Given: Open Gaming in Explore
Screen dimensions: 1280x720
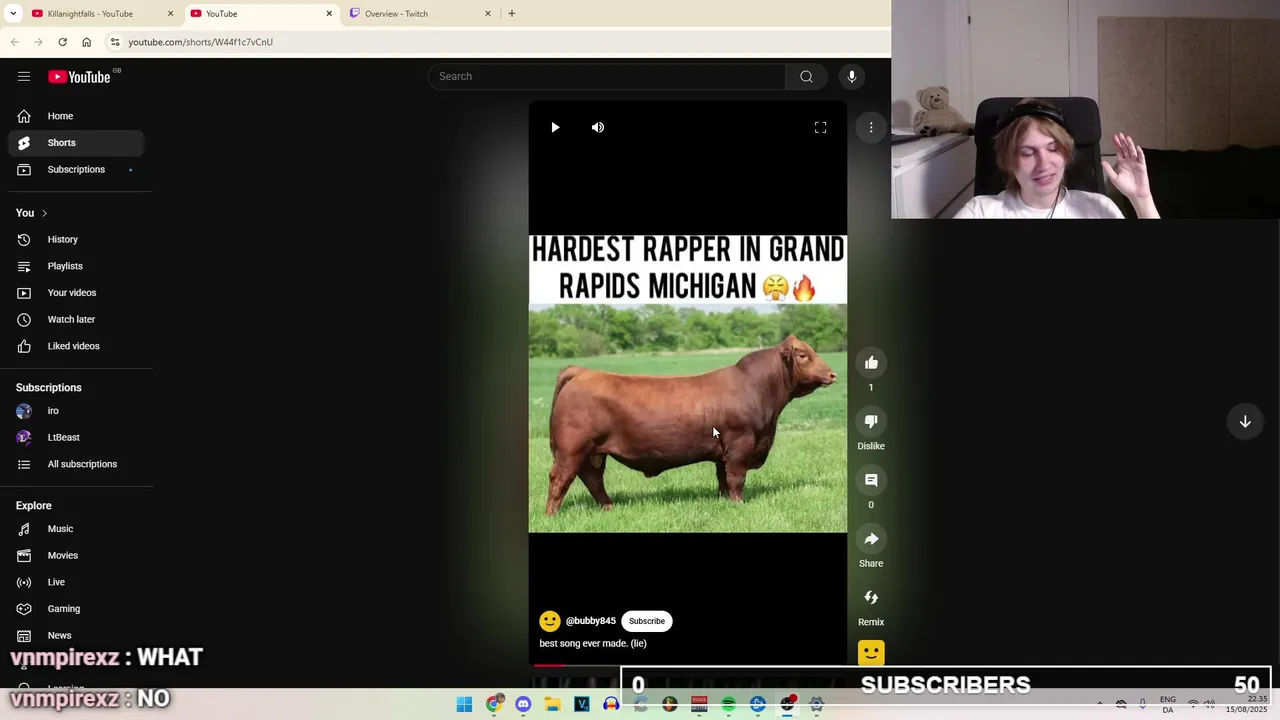Looking at the screenshot, I should [76, 609].
